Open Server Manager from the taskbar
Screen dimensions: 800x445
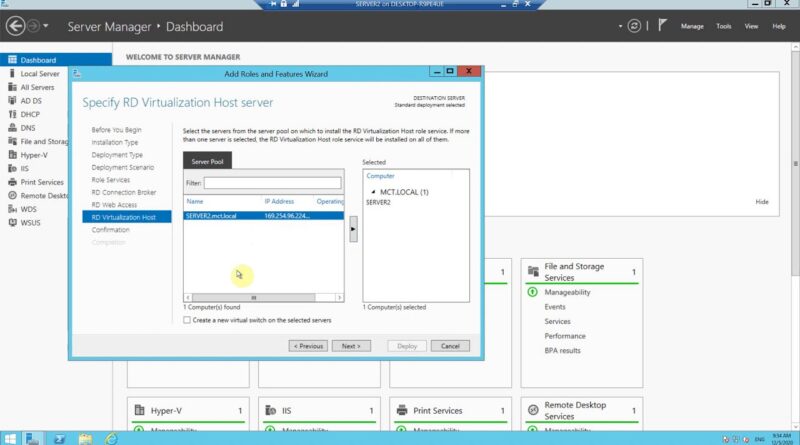32,438
